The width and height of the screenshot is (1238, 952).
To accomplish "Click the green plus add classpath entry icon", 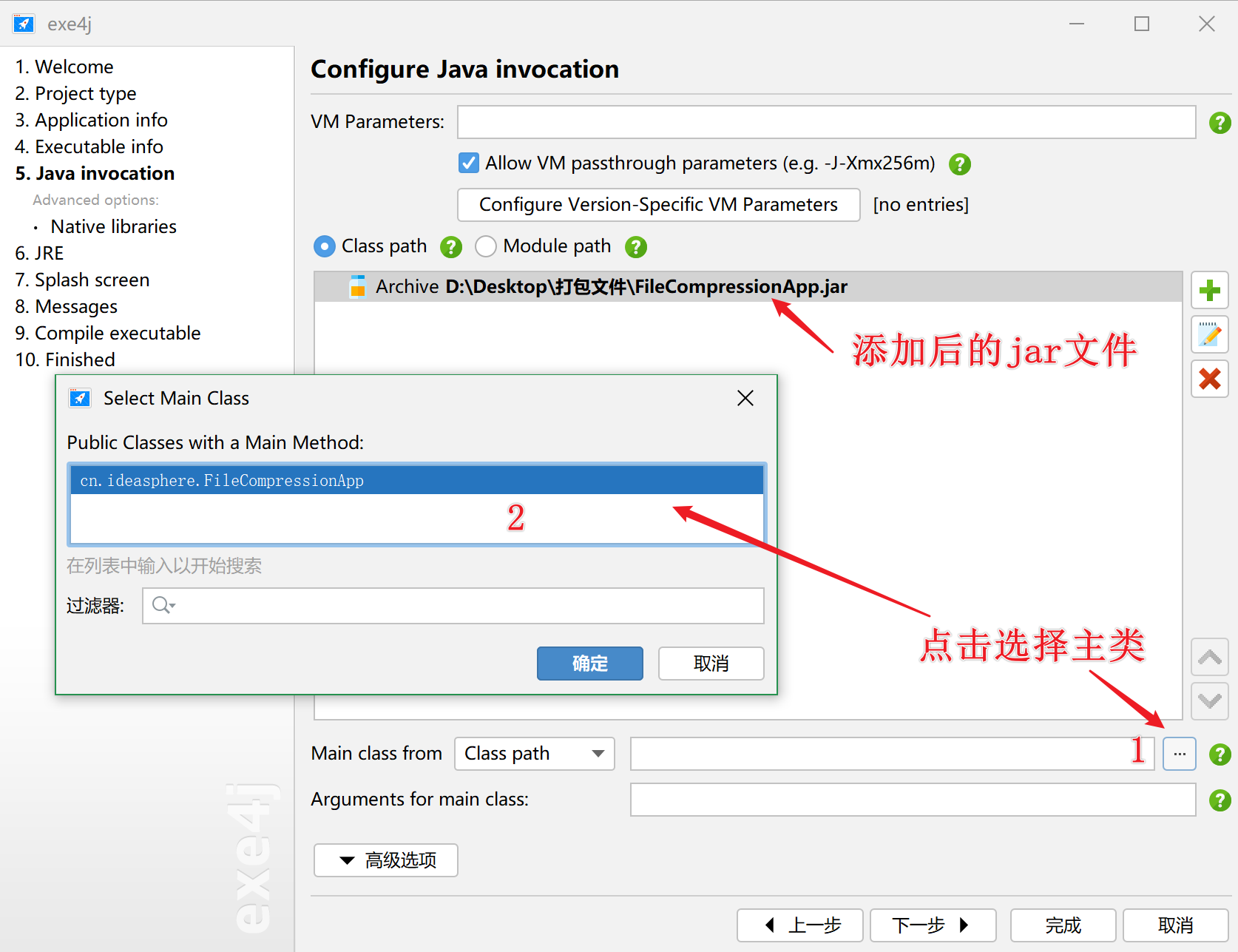I will click(x=1210, y=291).
